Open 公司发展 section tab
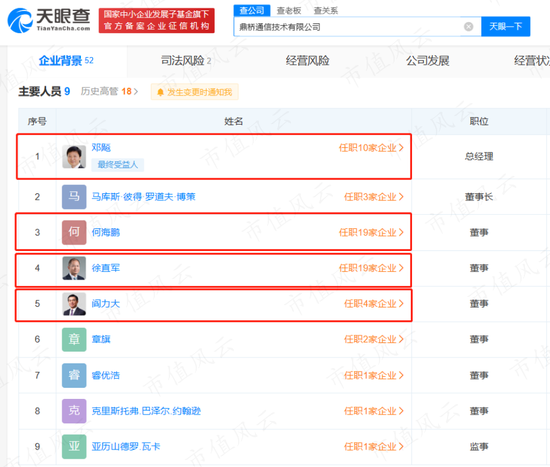550x467 pixels. [x=428, y=61]
